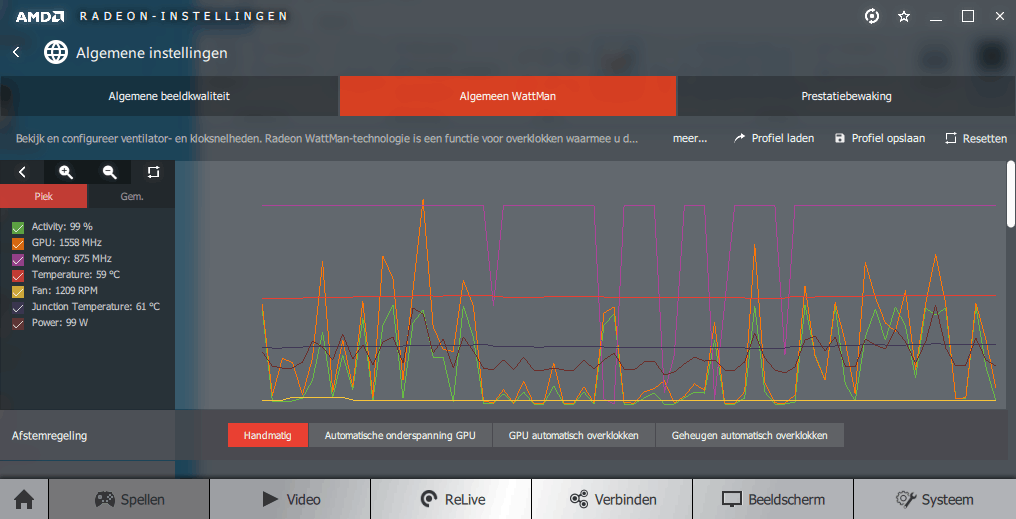Toggle the Activity graph checkbox
This screenshot has width=1016, height=519.
(18, 227)
